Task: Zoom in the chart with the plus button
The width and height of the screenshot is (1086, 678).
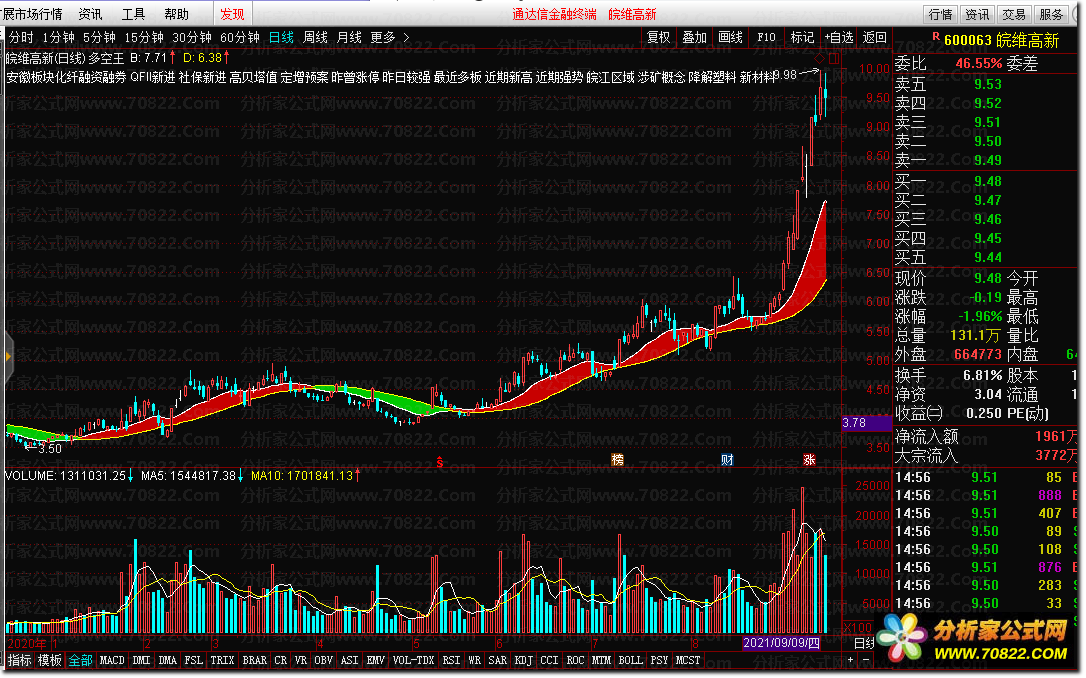Action: click(851, 660)
